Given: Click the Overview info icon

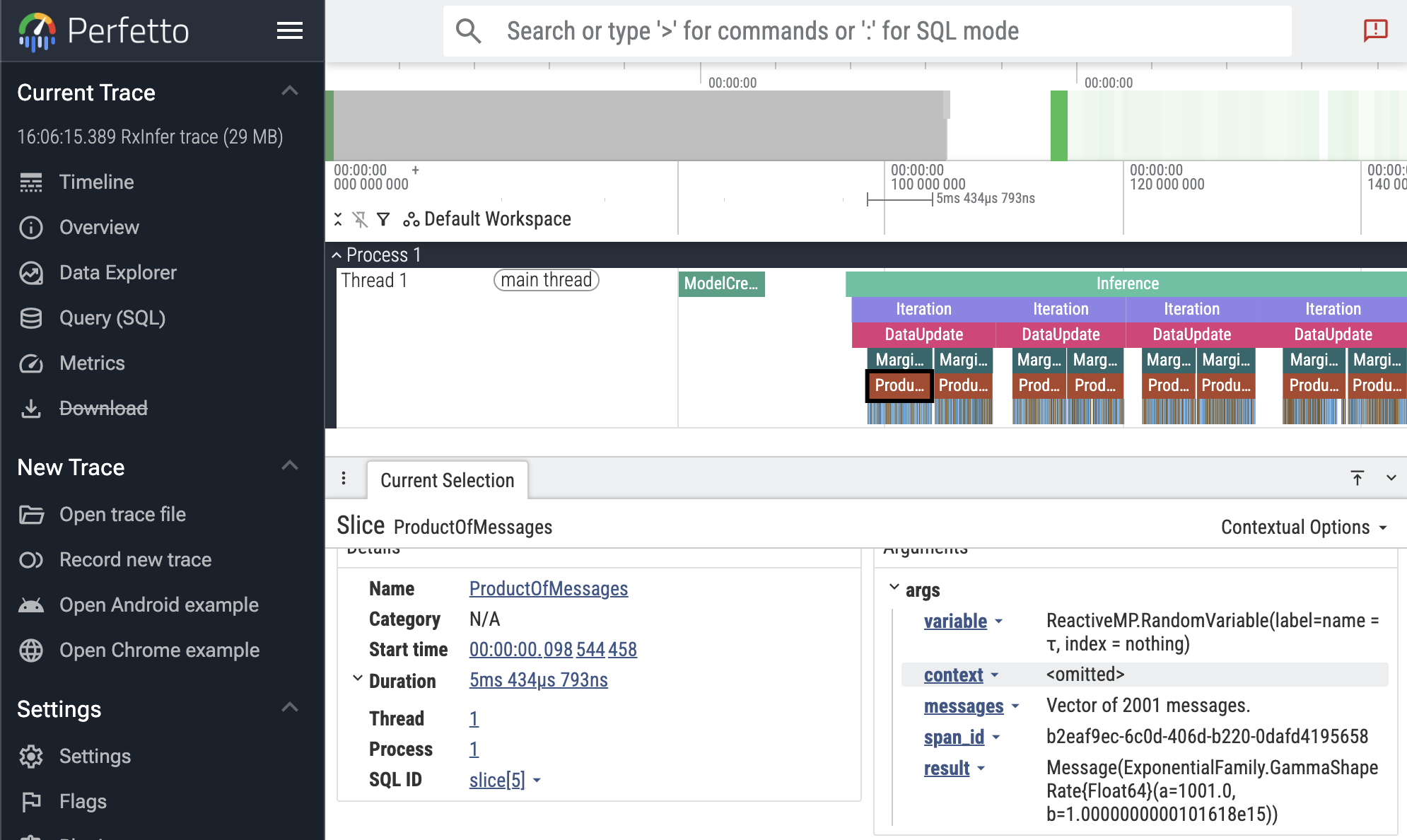Looking at the screenshot, I should [31, 228].
